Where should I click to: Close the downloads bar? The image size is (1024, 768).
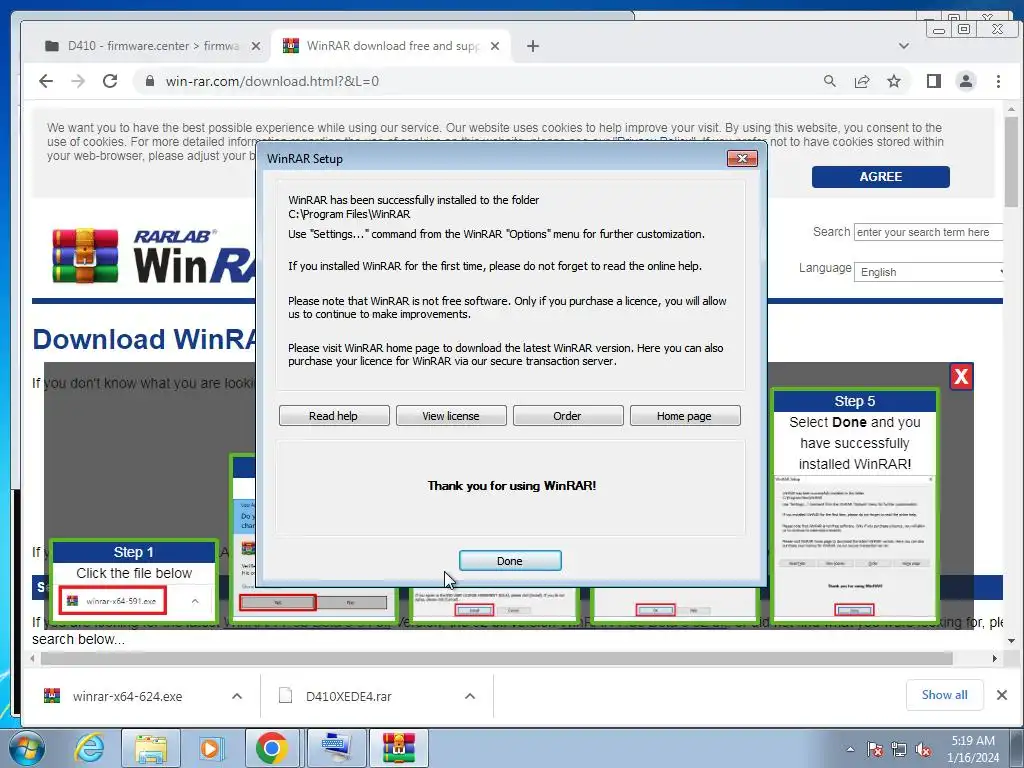click(1002, 695)
